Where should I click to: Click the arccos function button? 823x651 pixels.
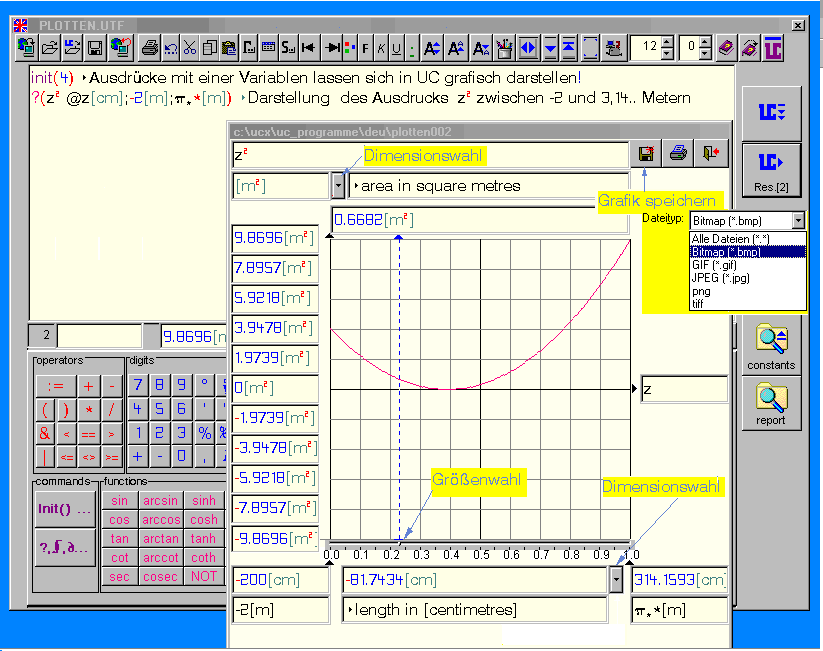[161, 520]
